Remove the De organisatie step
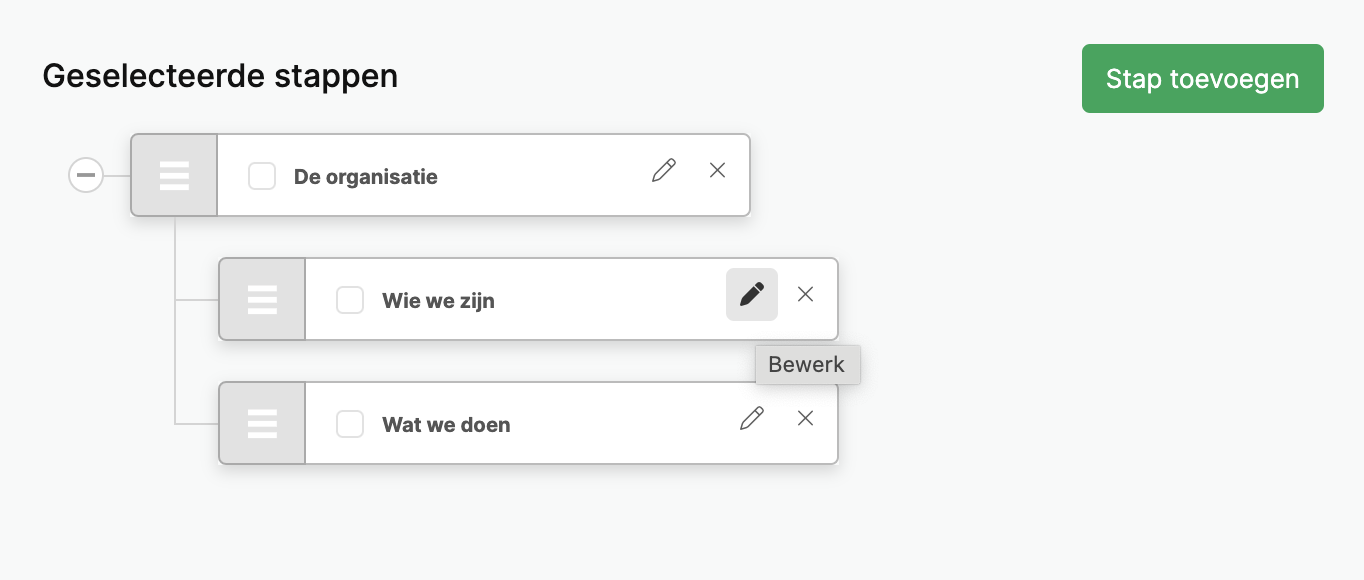The width and height of the screenshot is (1364, 580). point(717,171)
